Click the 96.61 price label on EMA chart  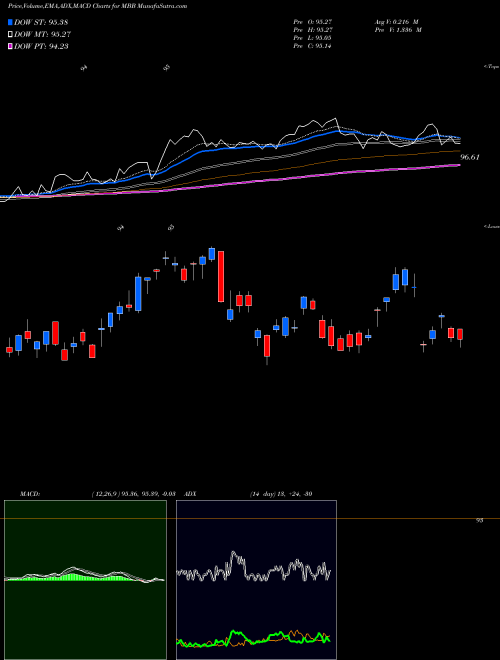470,157
